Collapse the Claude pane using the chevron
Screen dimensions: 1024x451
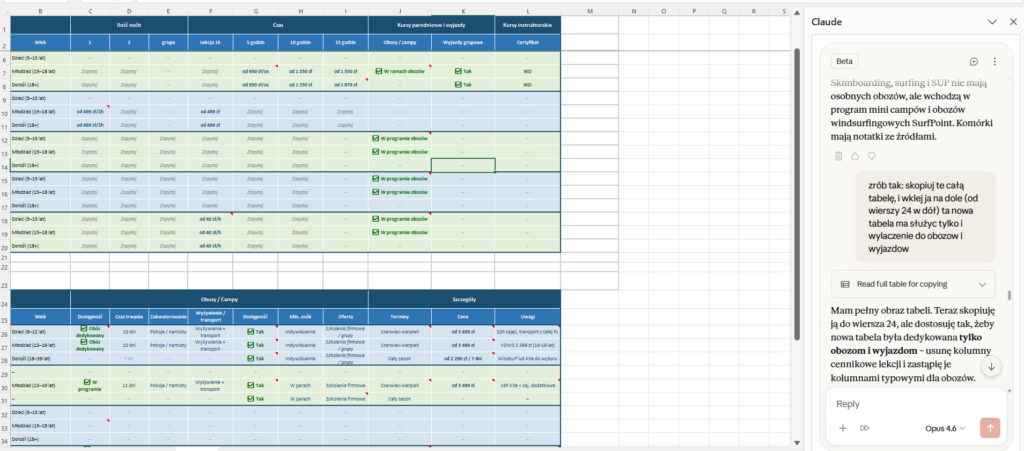[992, 21]
